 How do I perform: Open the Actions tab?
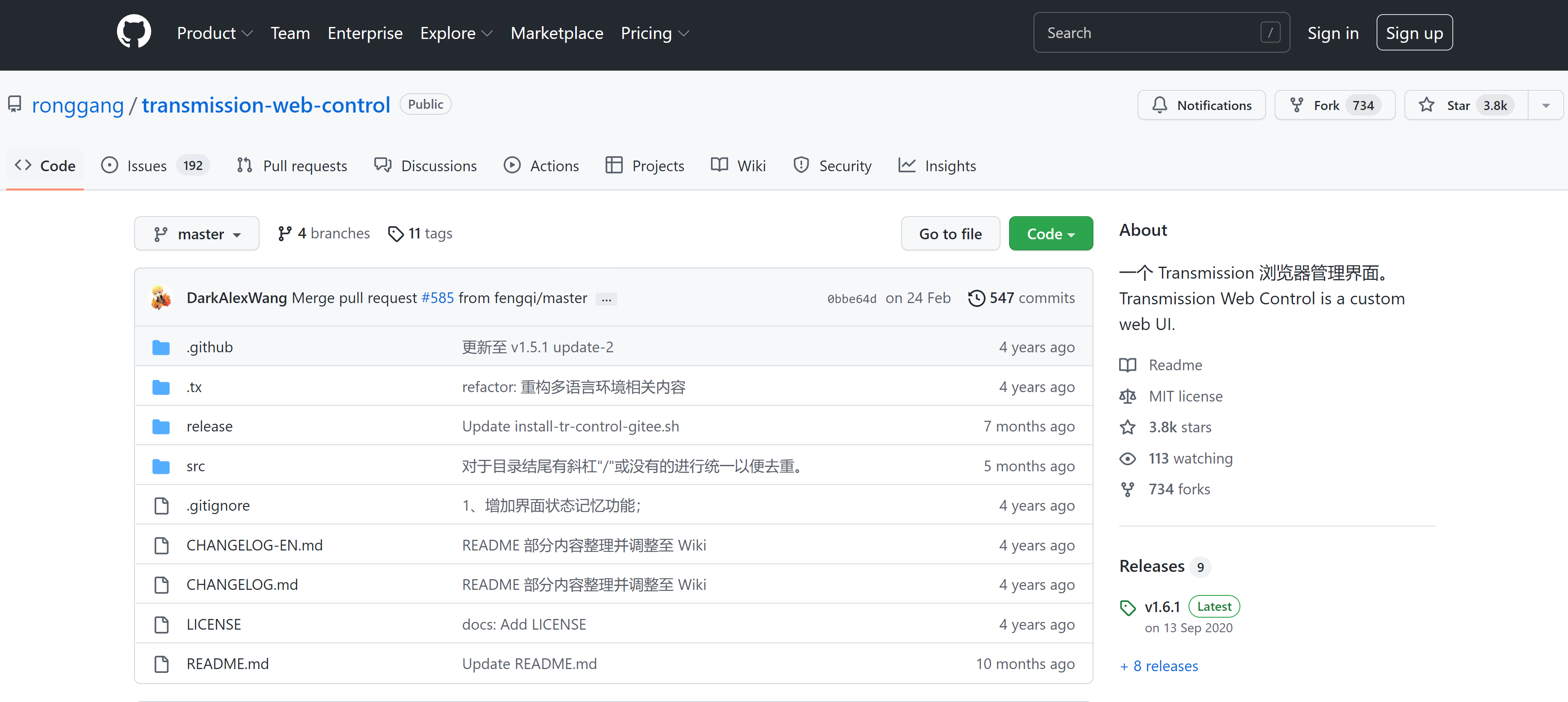542,166
